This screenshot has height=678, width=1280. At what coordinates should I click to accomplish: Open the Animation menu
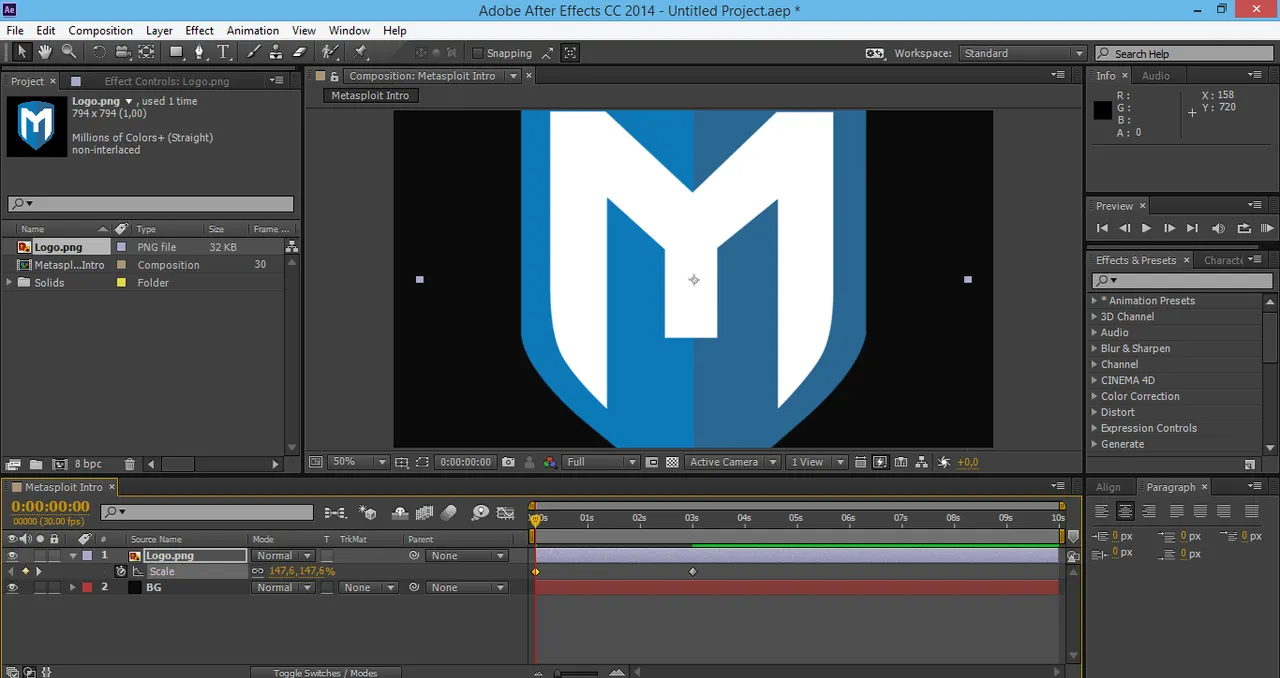[252, 31]
